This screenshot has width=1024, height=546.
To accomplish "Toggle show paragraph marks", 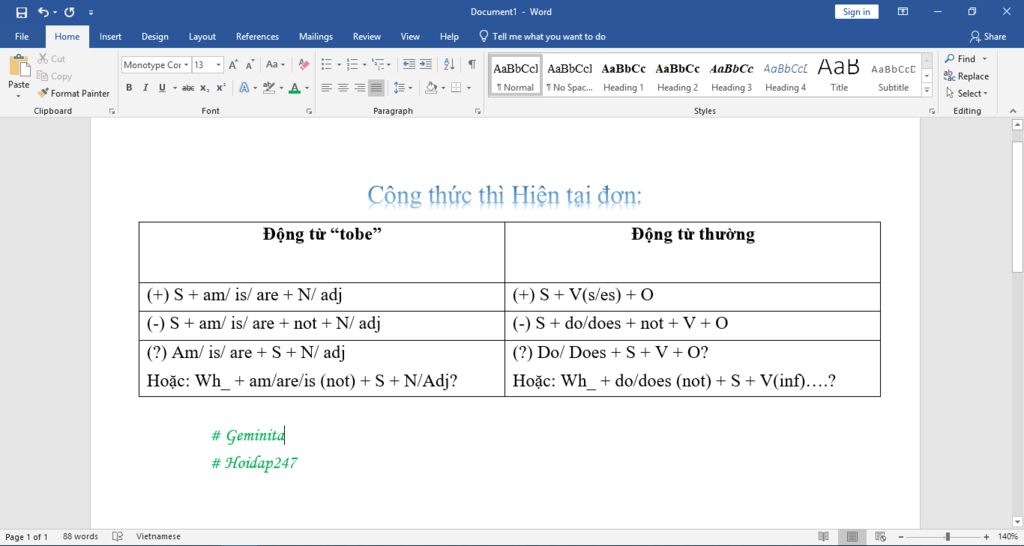I will [472, 65].
